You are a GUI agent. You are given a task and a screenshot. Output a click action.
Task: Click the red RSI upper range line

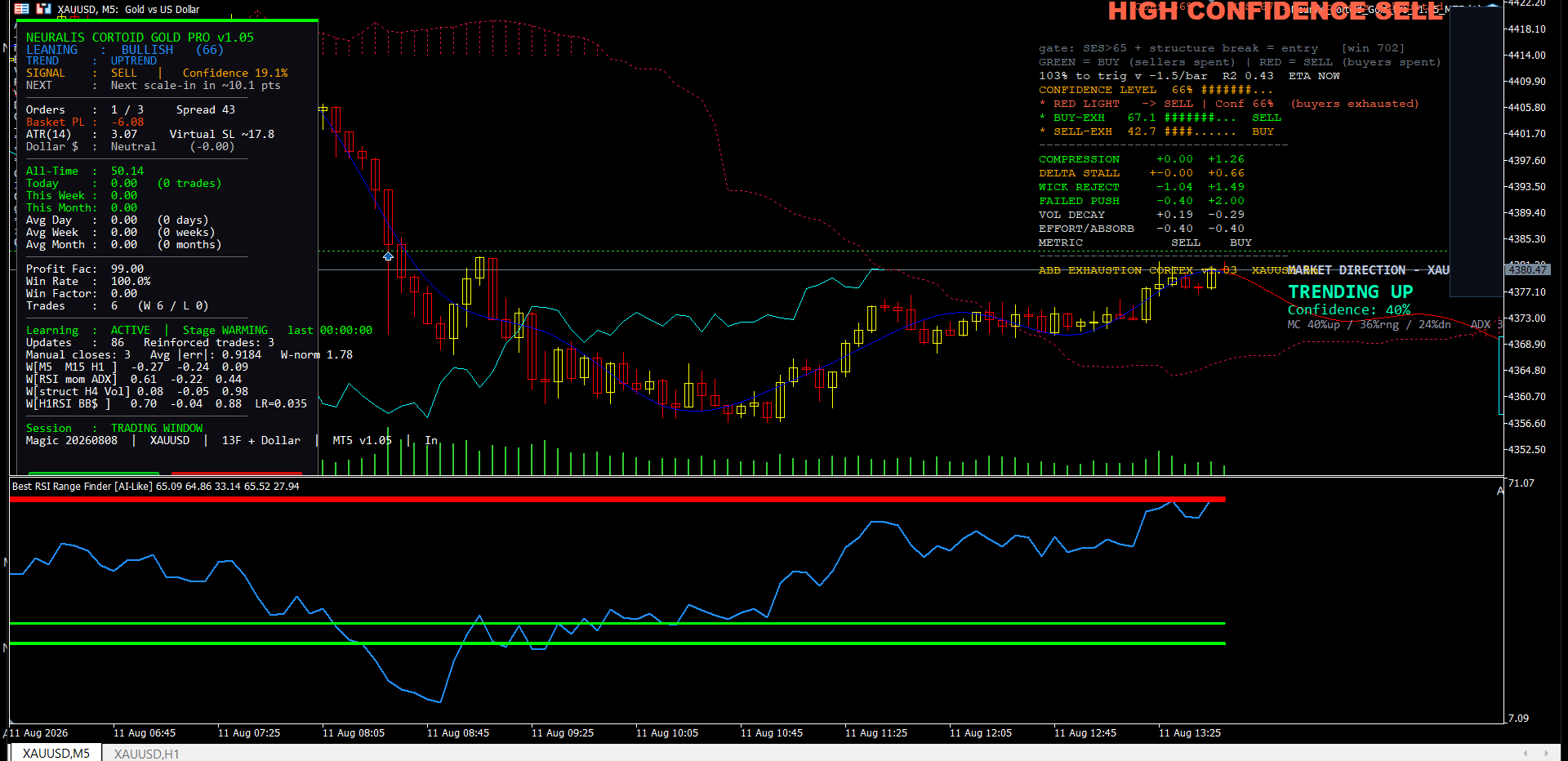pyautogui.click(x=617, y=499)
